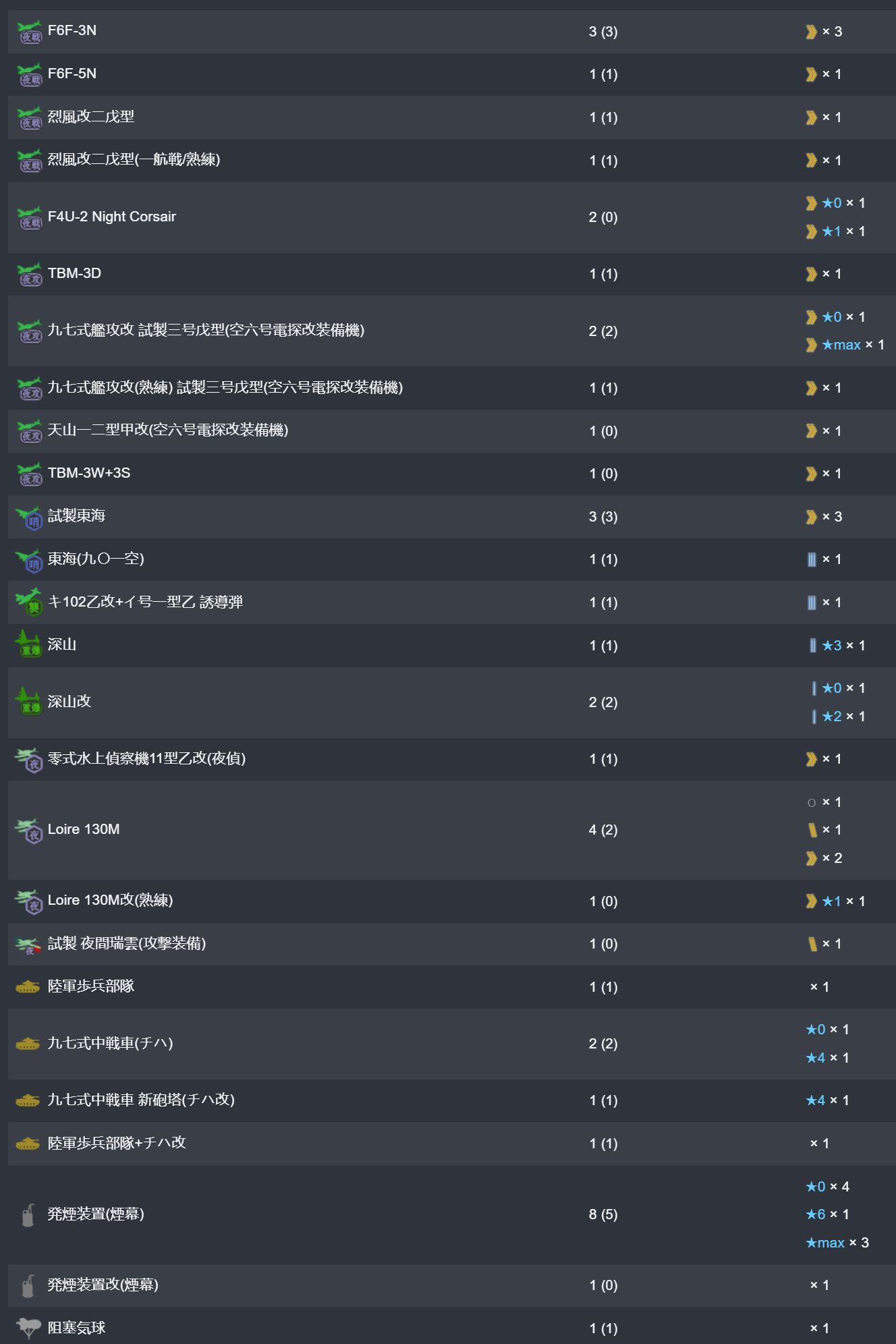Click the F6F-3N night fighter icon

(x=29, y=32)
